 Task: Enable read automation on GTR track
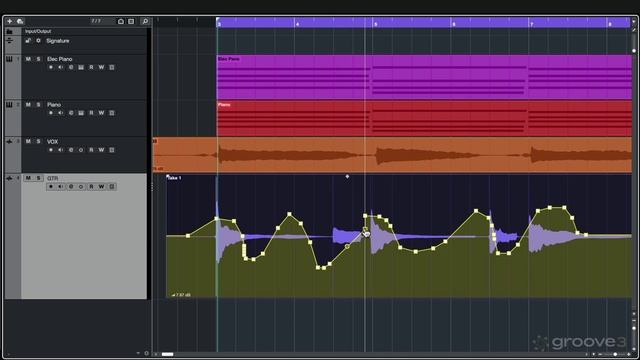pyautogui.click(x=91, y=187)
